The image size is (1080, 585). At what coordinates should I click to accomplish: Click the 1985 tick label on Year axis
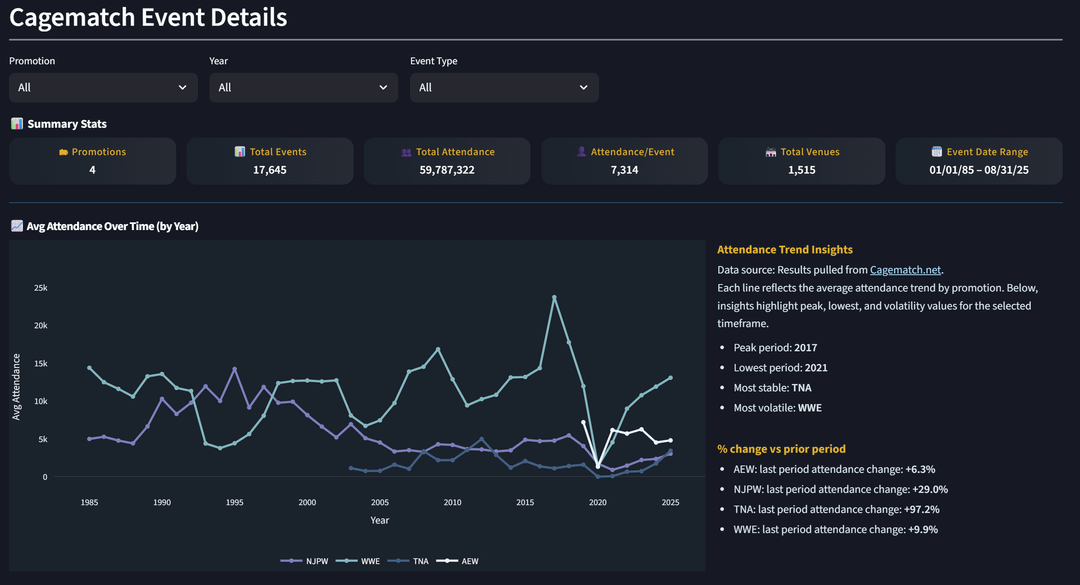click(x=89, y=502)
